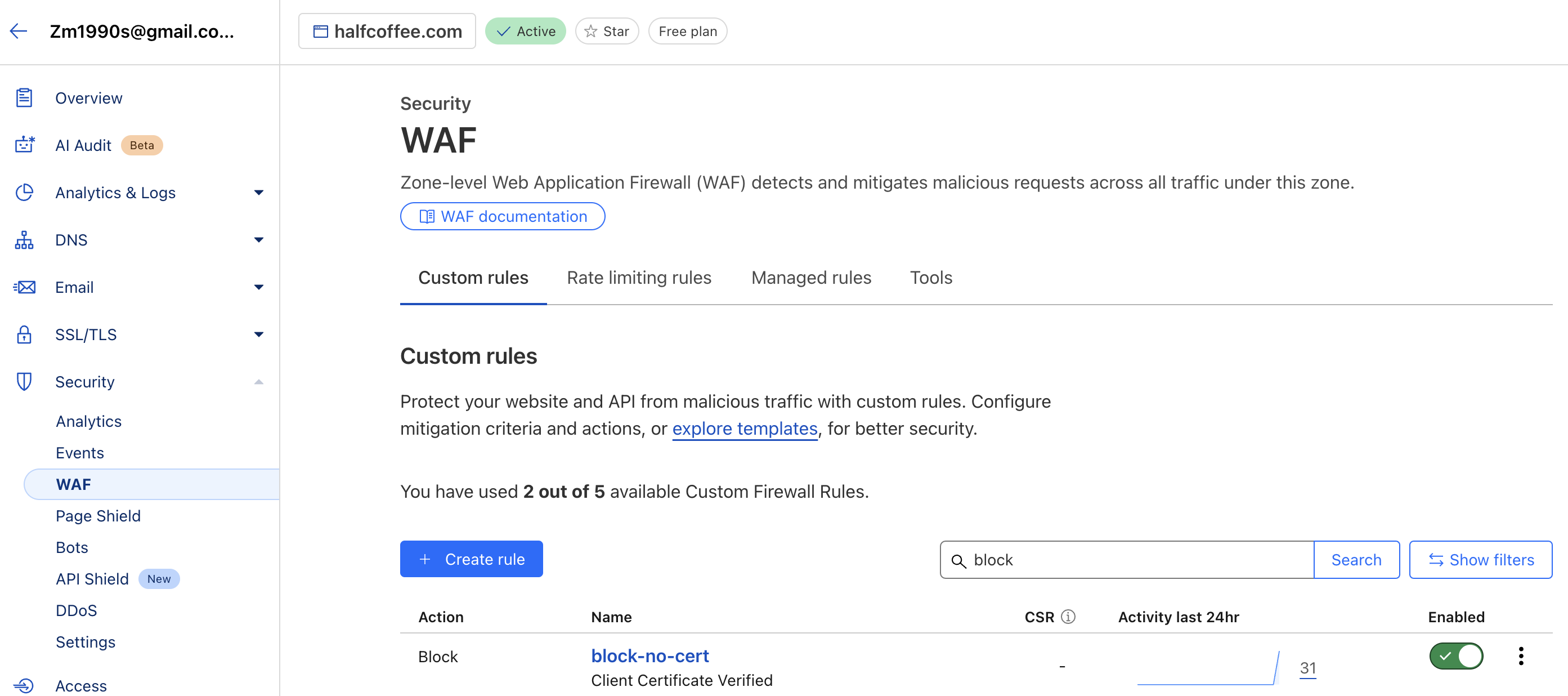The width and height of the screenshot is (1568, 696).
Task: Click the Analytics & Logs pie chart icon
Action: pyautogui.click(x=24, y=193)
